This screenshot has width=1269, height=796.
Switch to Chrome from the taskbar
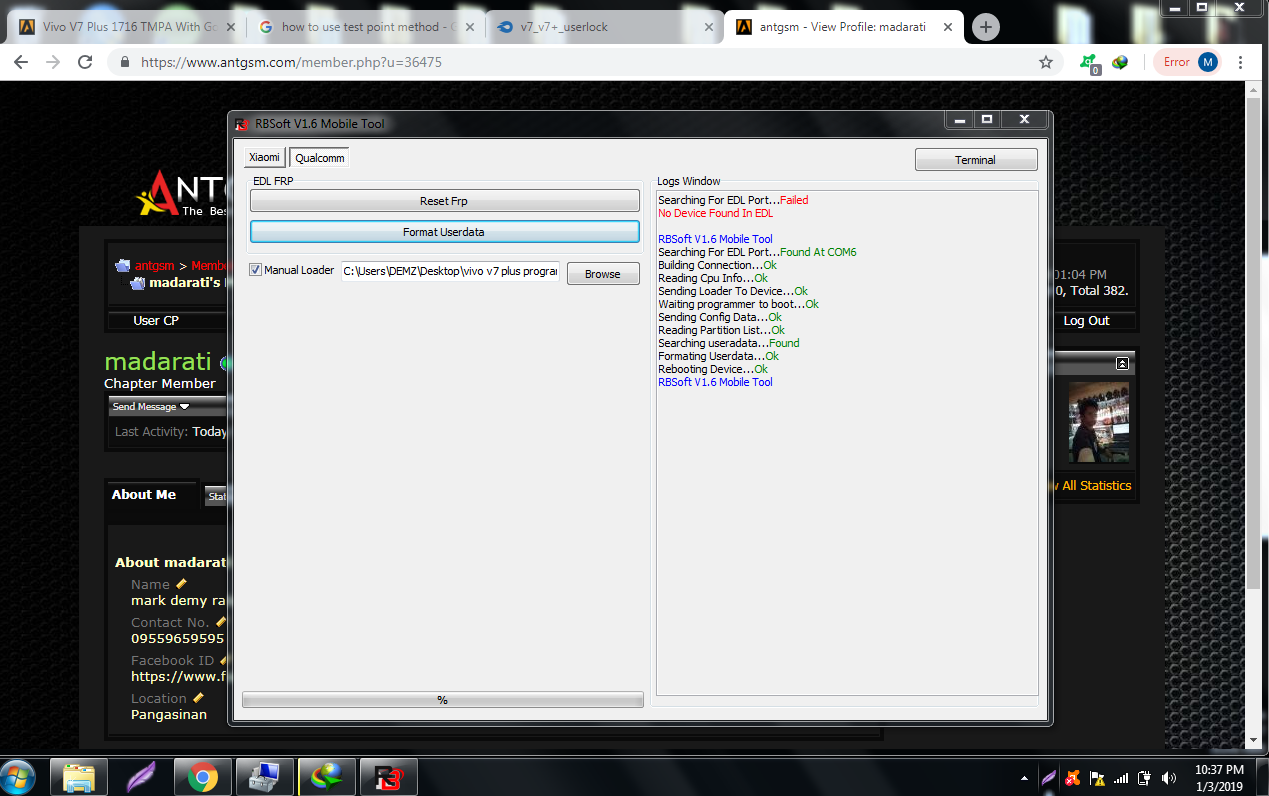[203, 777]
